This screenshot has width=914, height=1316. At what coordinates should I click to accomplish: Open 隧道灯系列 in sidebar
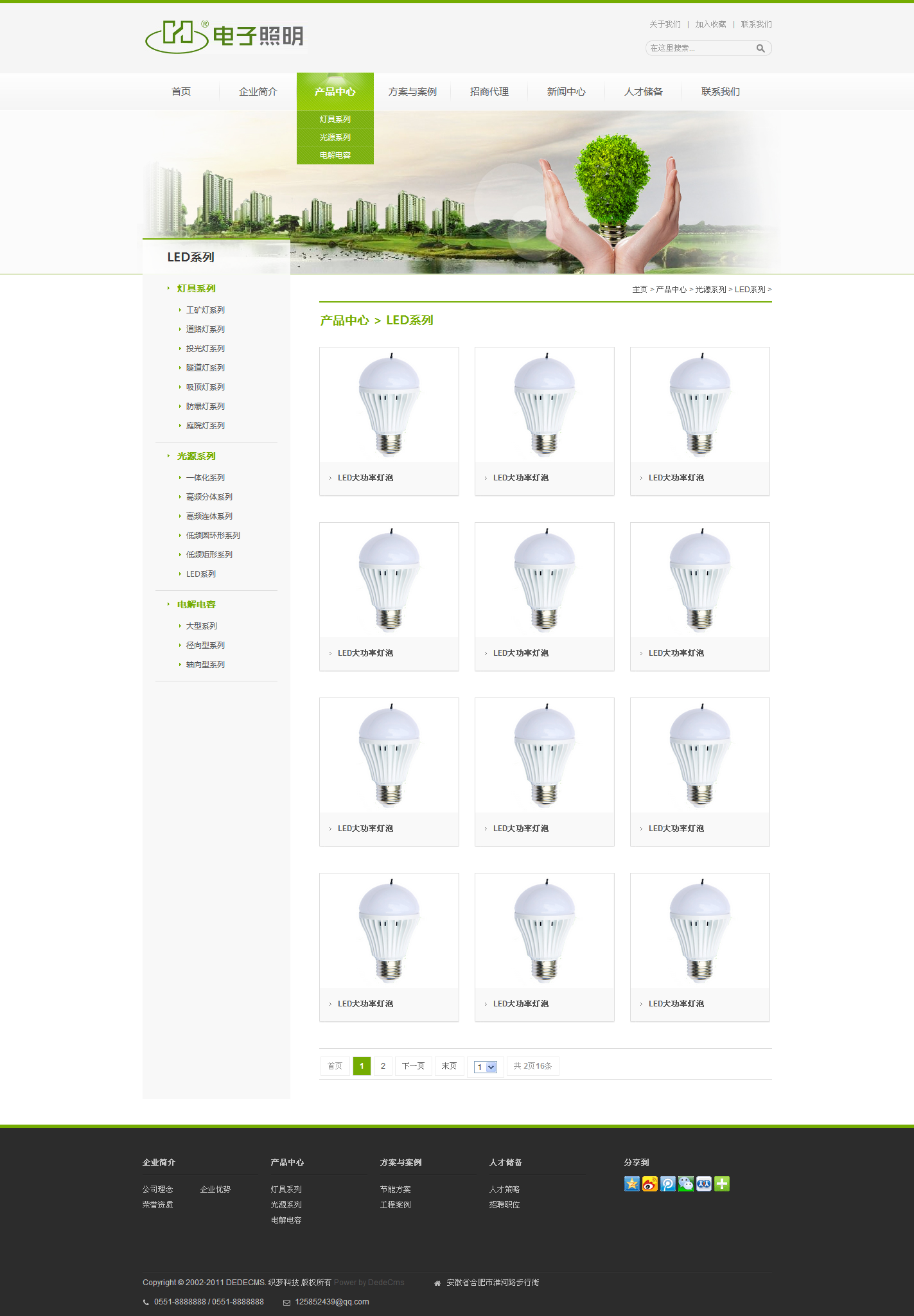205,368
